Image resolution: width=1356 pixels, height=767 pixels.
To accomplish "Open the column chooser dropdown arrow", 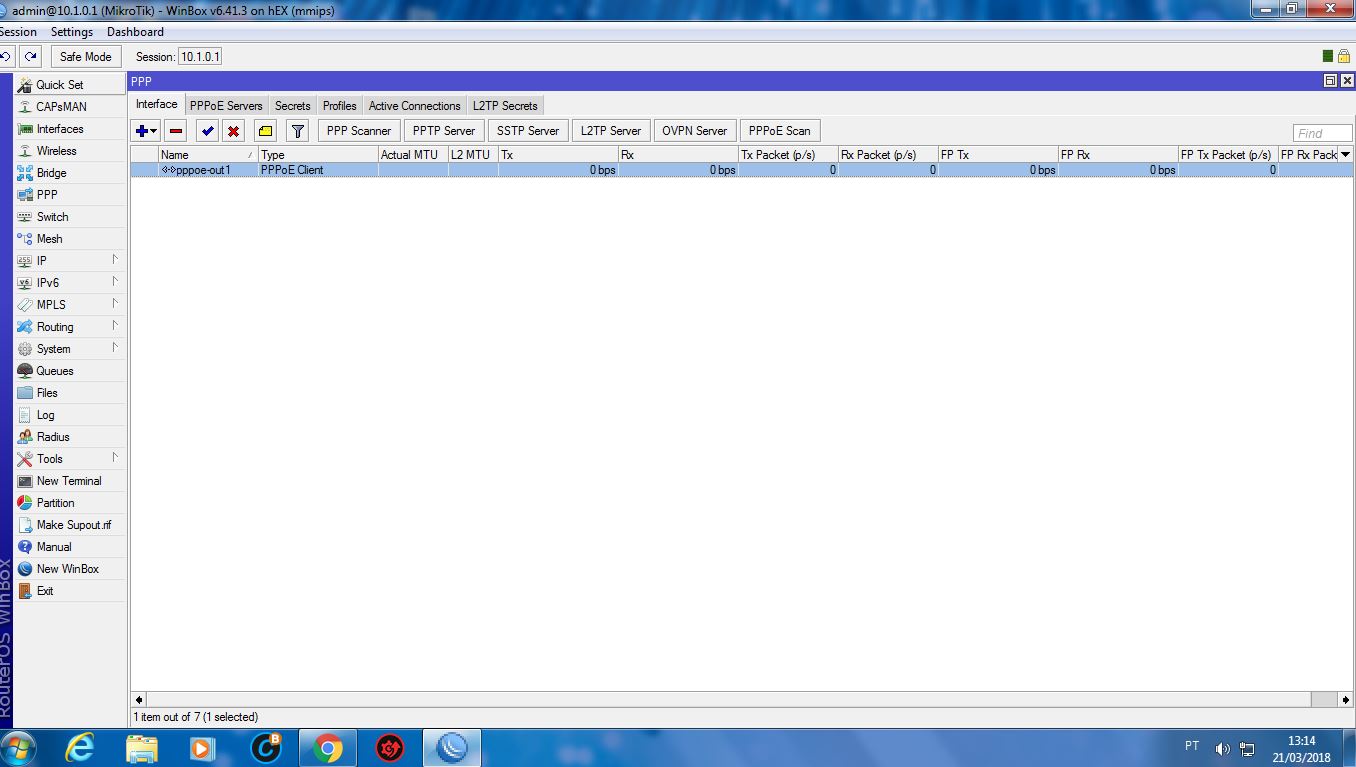I will click(1345, 155).
